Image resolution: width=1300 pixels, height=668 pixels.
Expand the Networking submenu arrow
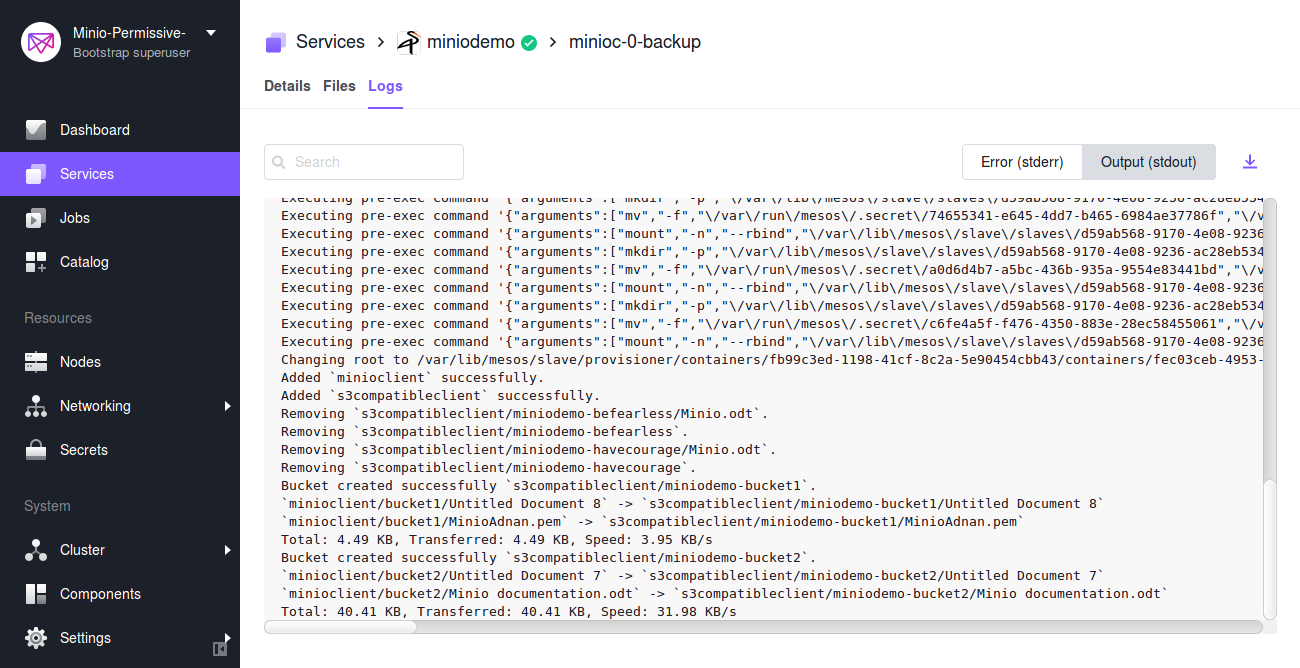pos(228,406)
